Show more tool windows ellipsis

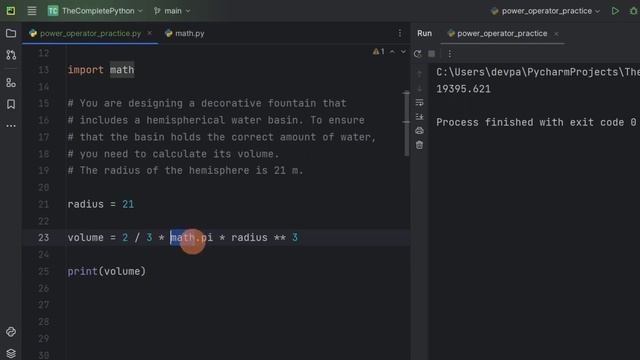point(11,126)
